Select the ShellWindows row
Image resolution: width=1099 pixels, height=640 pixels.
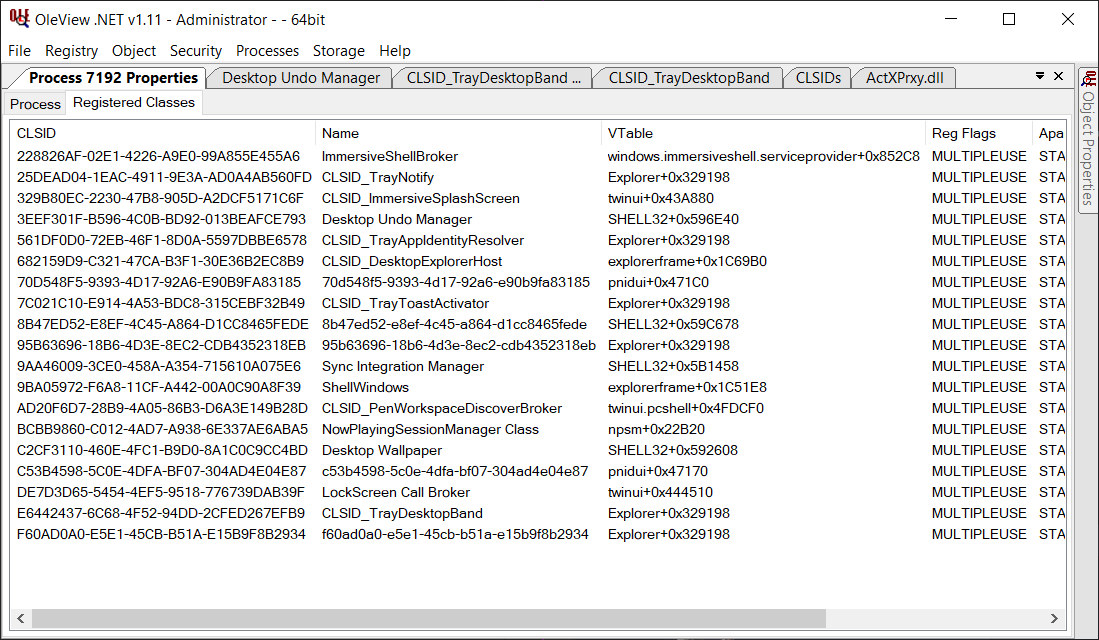(x=538, y=388)
